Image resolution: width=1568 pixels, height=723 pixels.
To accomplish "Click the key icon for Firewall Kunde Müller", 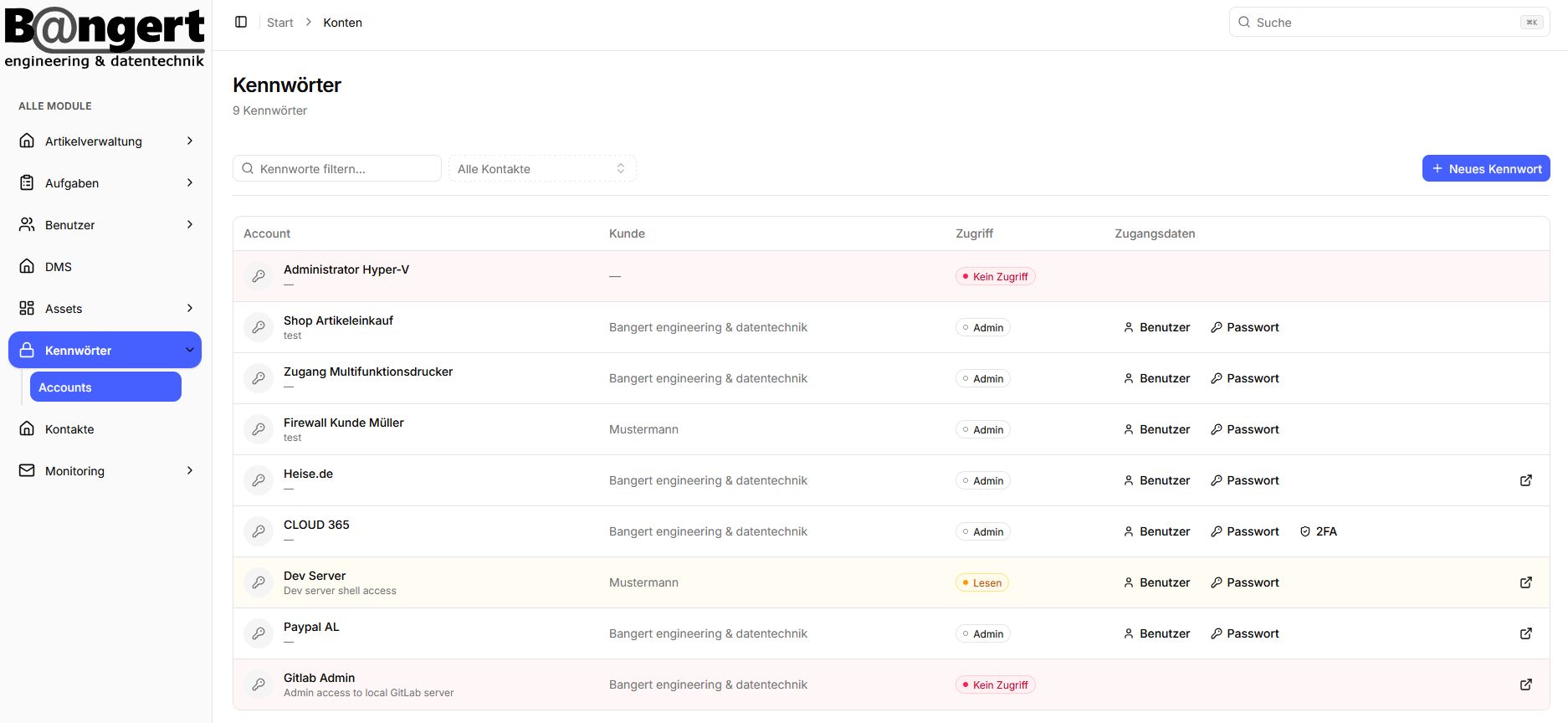I will point(259,429).
